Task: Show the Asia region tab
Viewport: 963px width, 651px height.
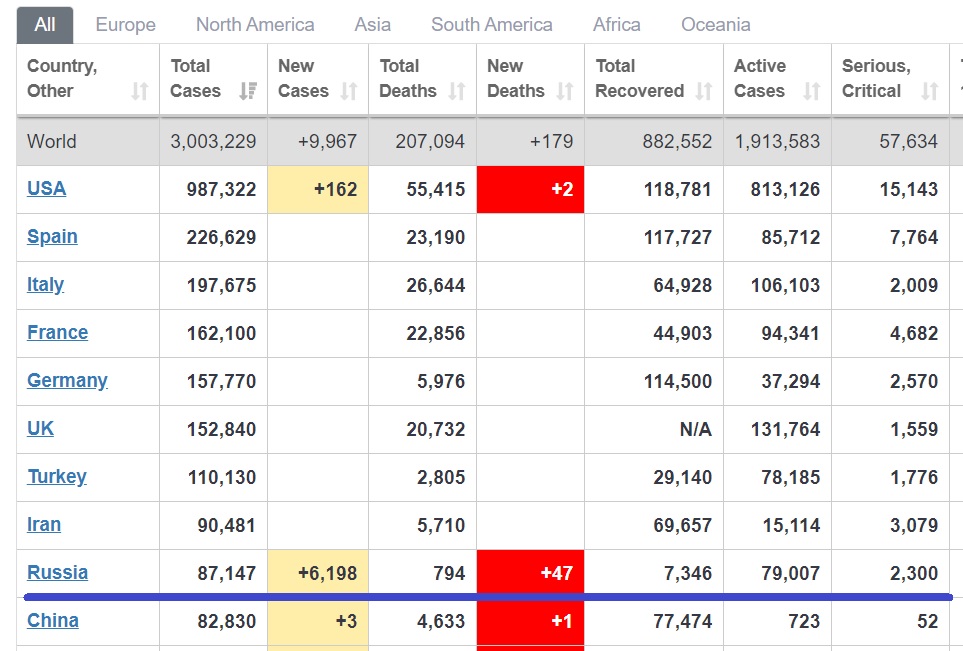Action: 372,24
